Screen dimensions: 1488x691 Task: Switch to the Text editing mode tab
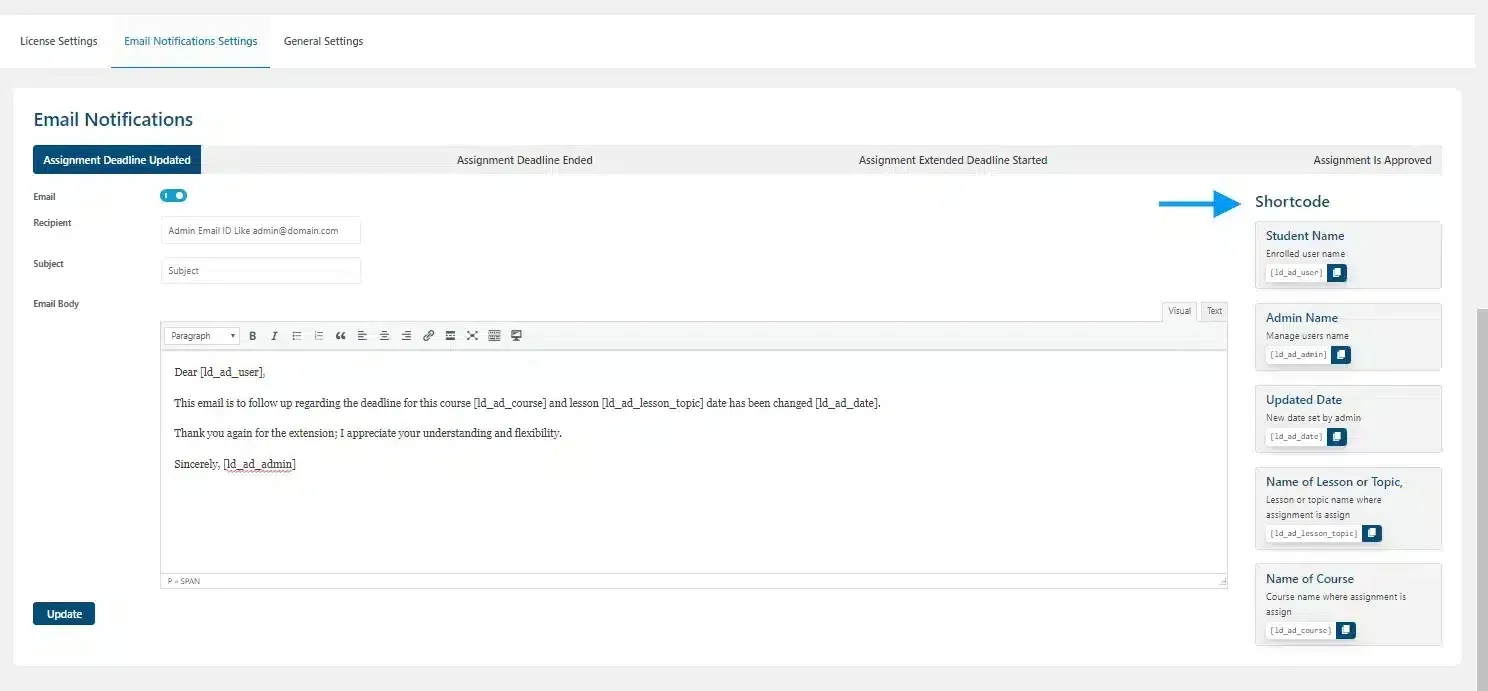point(1213,311)
